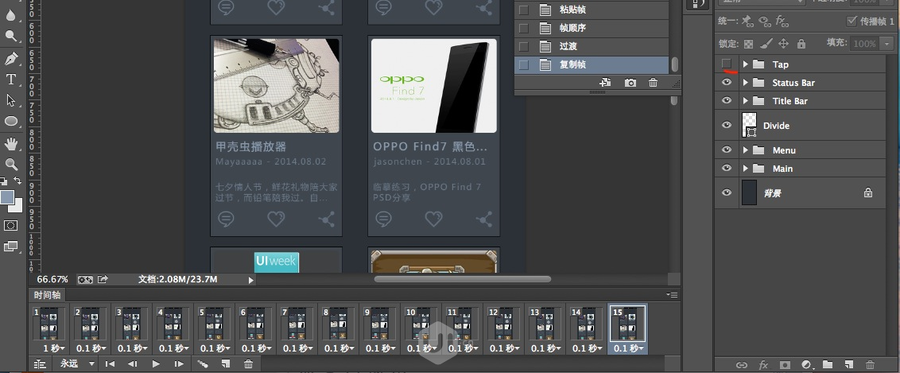900x373 pixels.
Task: Open frame 15 delay dropdown
Action: (628, 348)
